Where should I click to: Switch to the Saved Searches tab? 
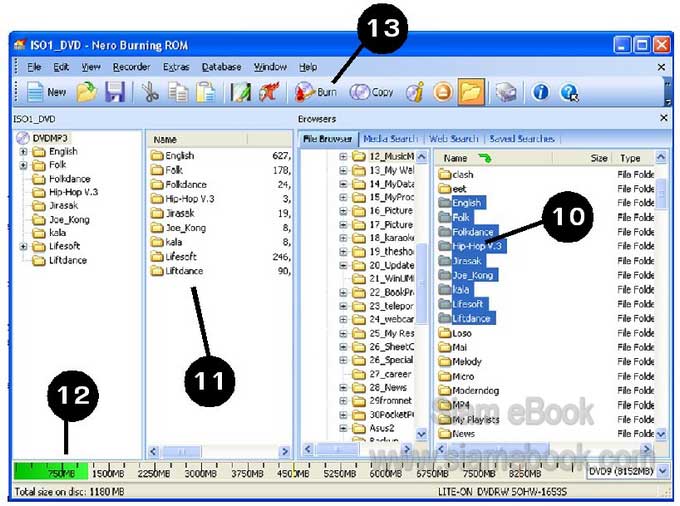522,139
